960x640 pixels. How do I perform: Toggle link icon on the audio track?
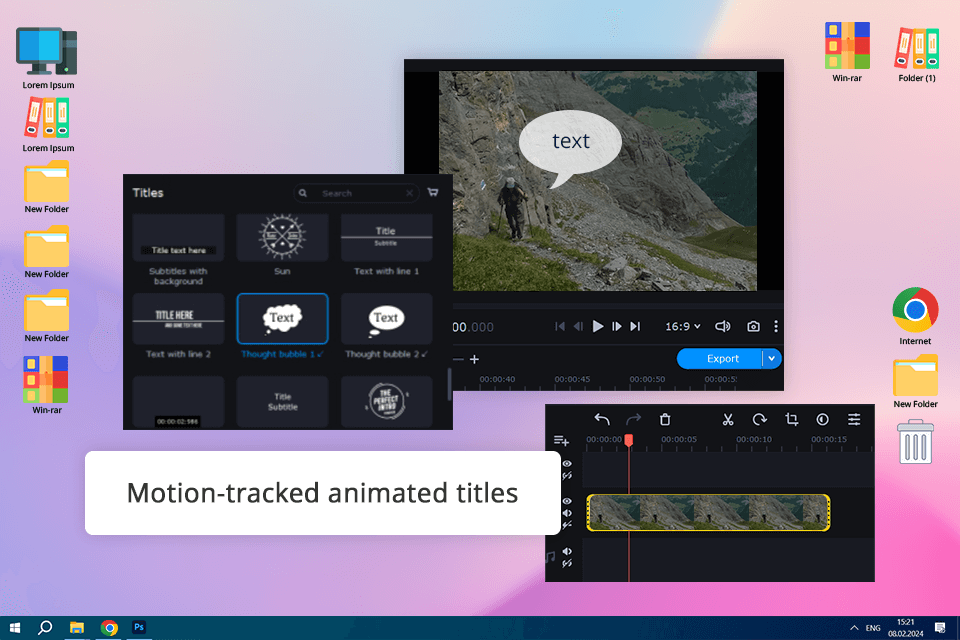(567, 563)
